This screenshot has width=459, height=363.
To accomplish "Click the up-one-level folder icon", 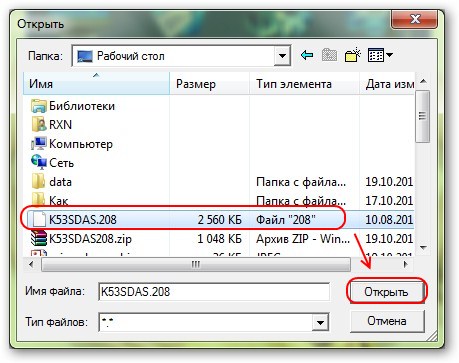I will coord(329,55).
